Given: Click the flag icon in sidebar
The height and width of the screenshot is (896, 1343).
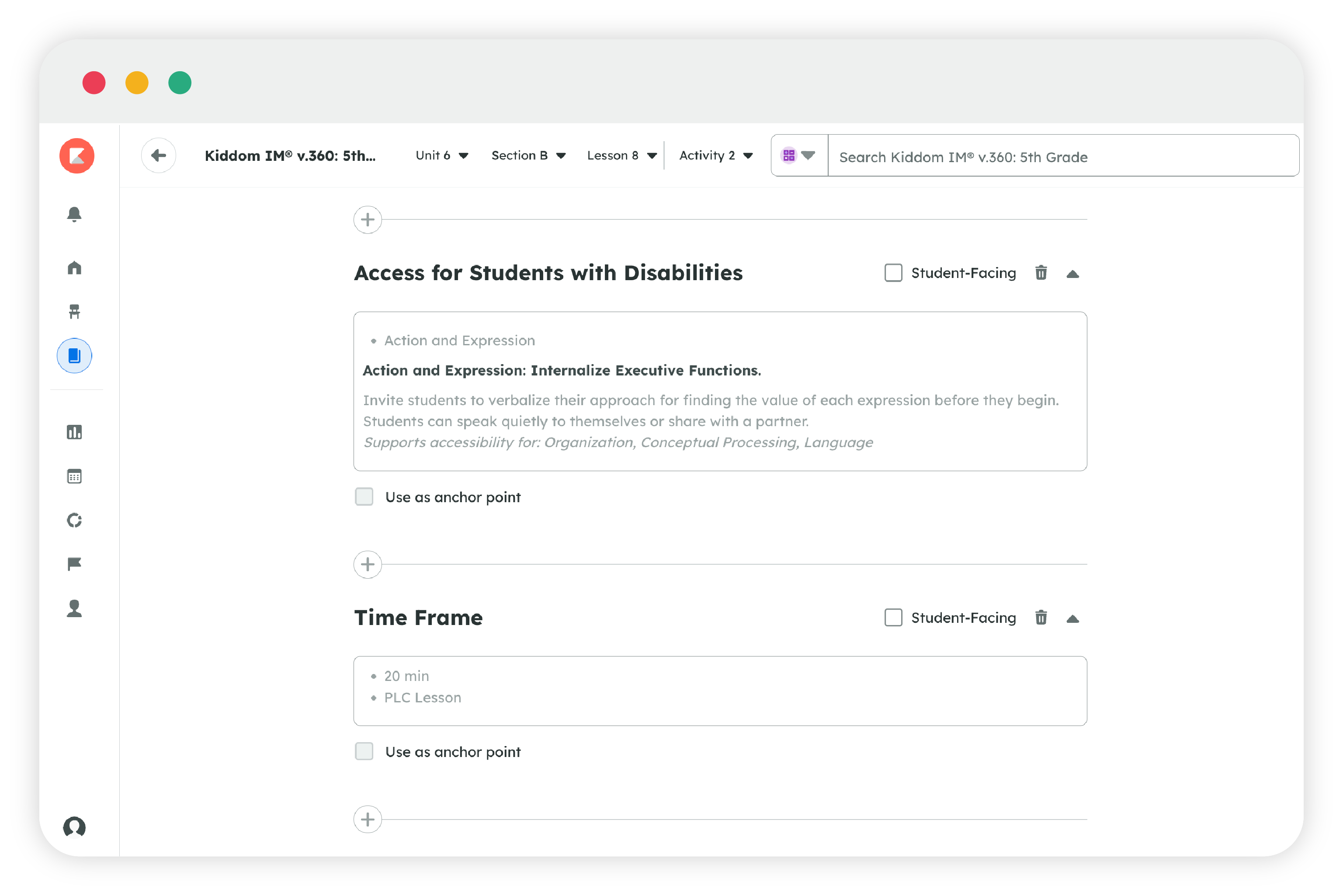Looking at the screenshot, I should tap(74, 564).
